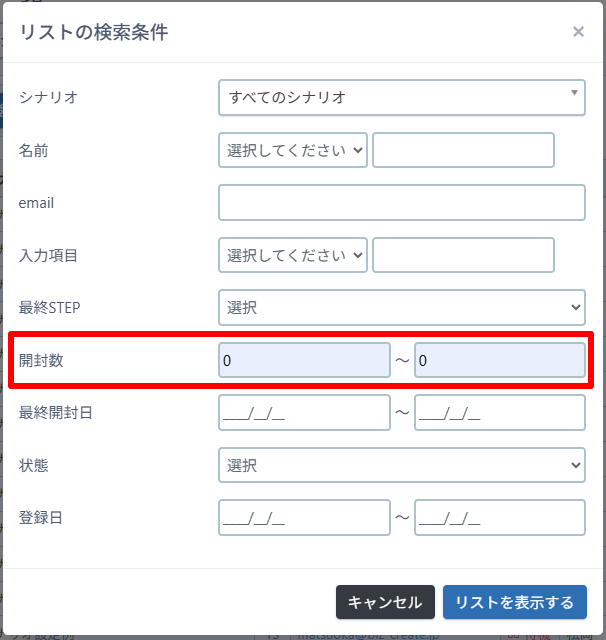The height and width of the screenshot is (640, 606).
Task: Click the リストの検索条件 dialog title
Action: click(x=93, y=32)
